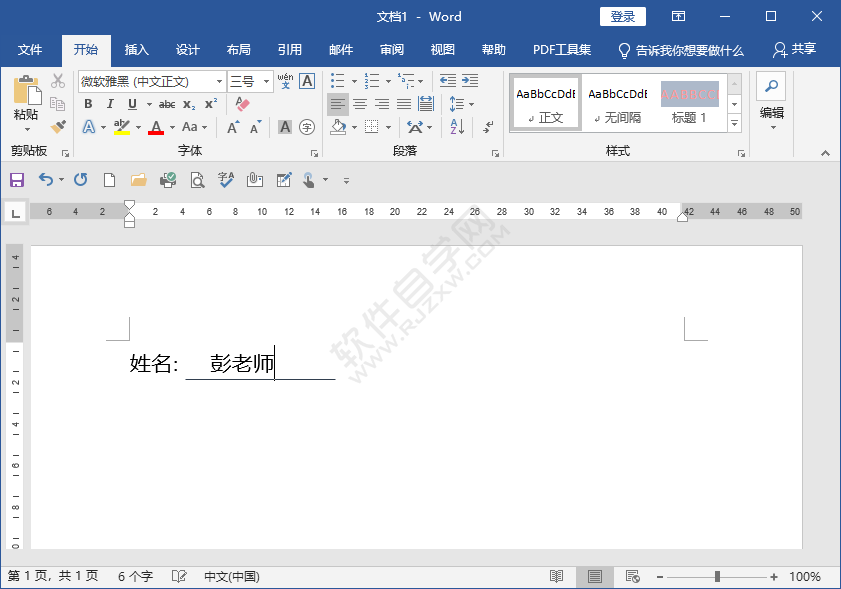Click the 共享 share button
Viewport: 841px width, 589px height.
pyautogui.click(x=794, y=50)
